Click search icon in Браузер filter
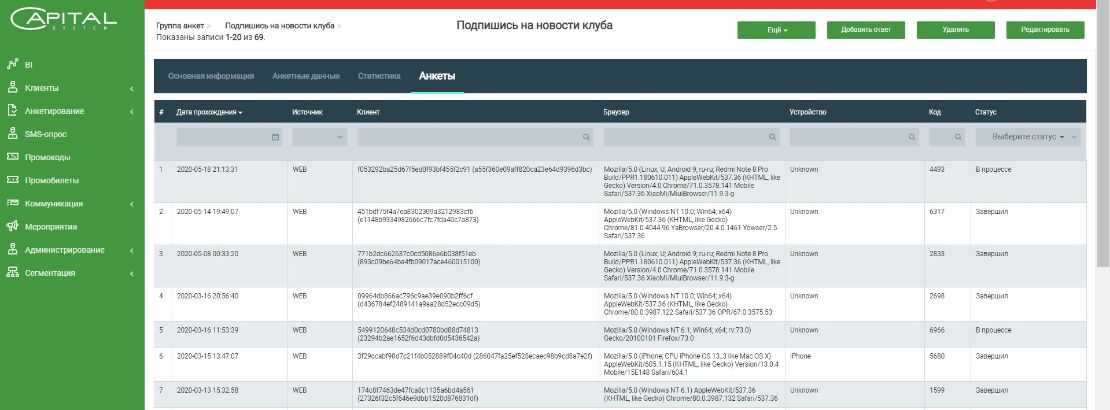The image size is (1110, 410). [x=772, y=137]
